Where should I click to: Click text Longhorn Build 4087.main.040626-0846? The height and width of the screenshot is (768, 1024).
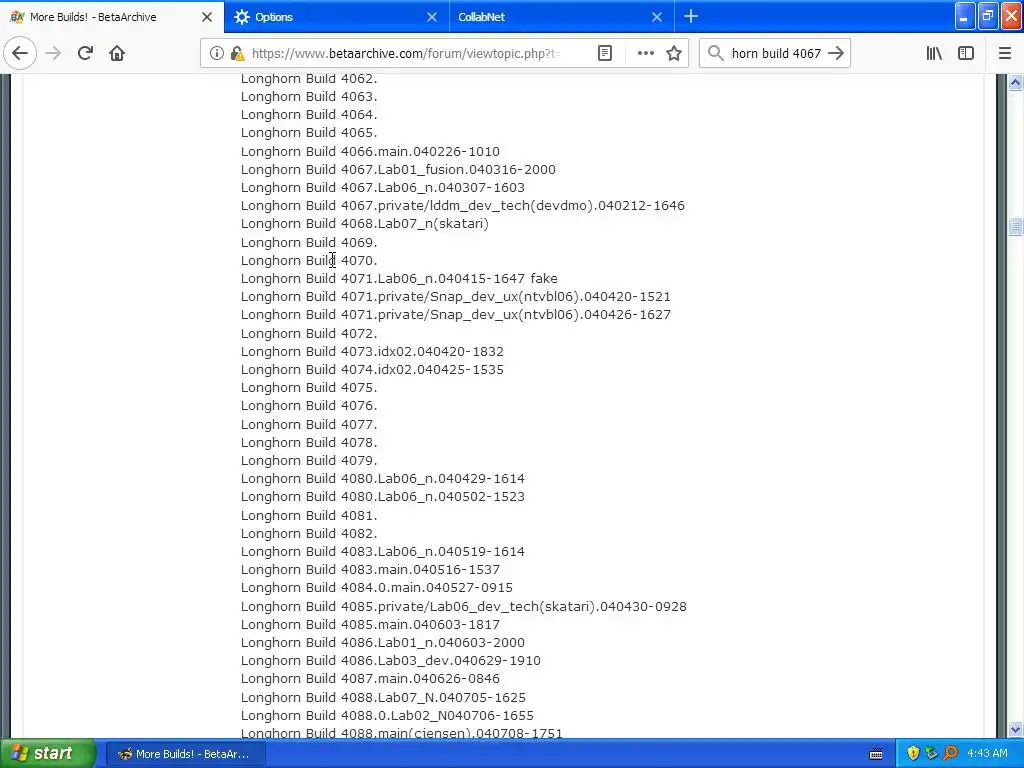coord(370,679)
